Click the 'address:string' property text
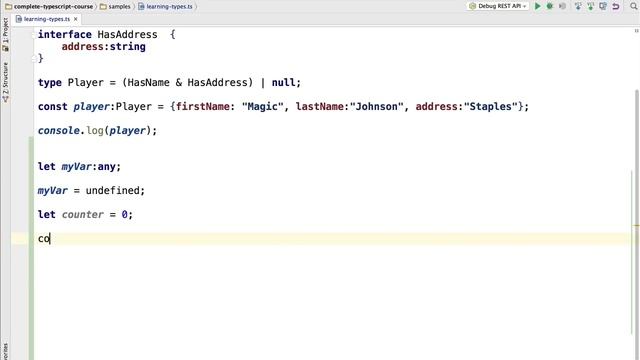The width and height of the screenshot is (640, 360). [104, 47]
